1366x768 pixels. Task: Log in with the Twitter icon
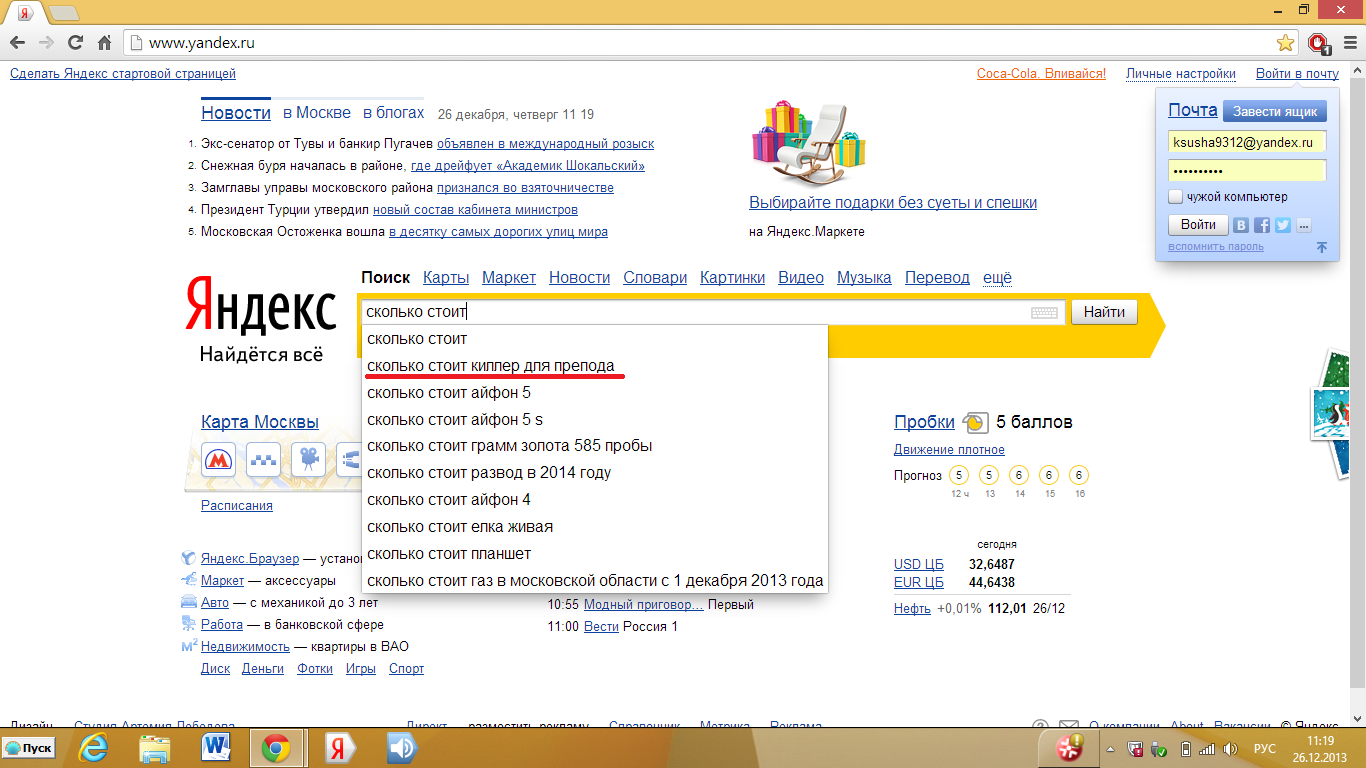(1282, 225)
